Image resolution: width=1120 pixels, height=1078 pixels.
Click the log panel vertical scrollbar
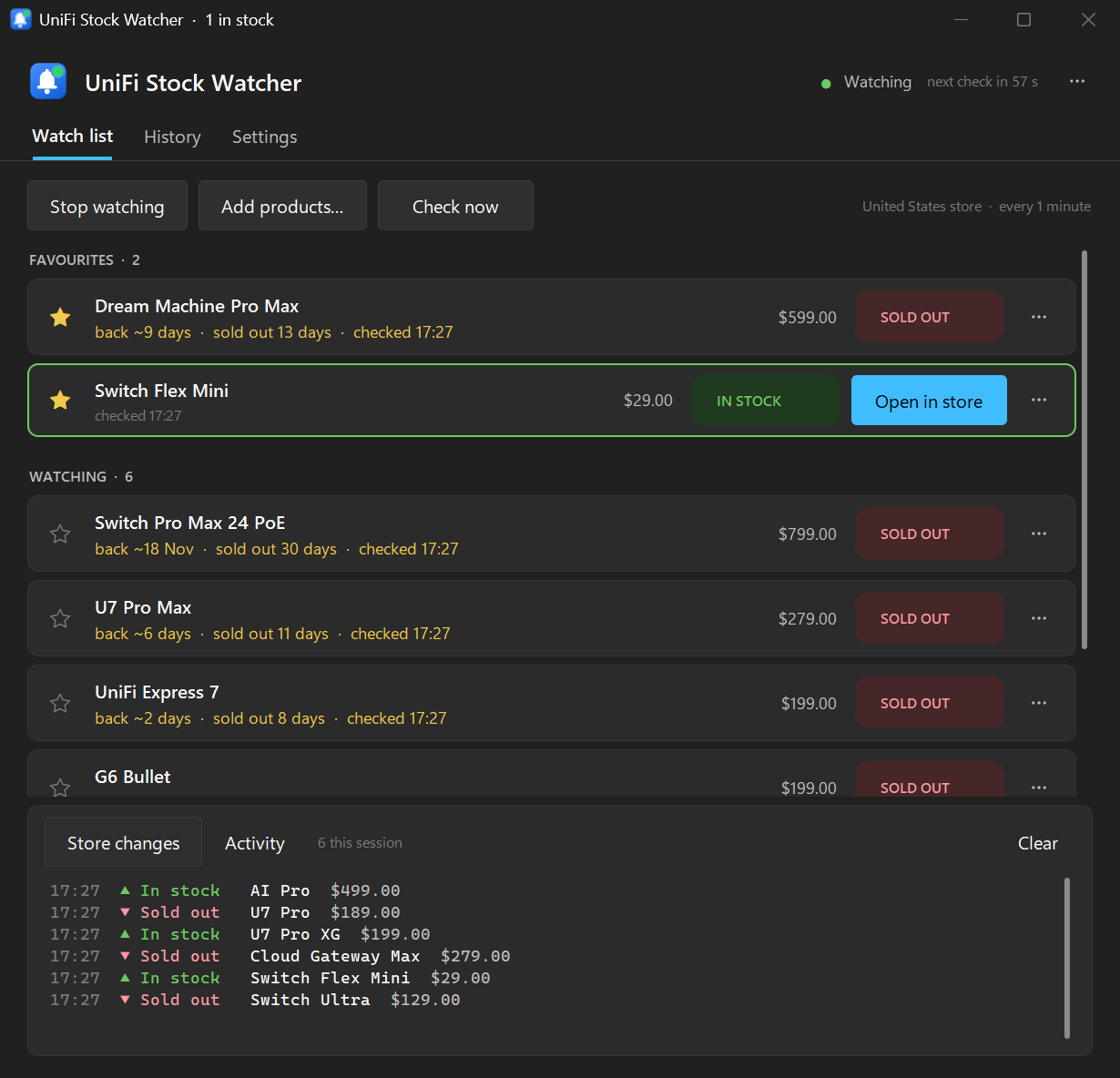(1067, 958)
